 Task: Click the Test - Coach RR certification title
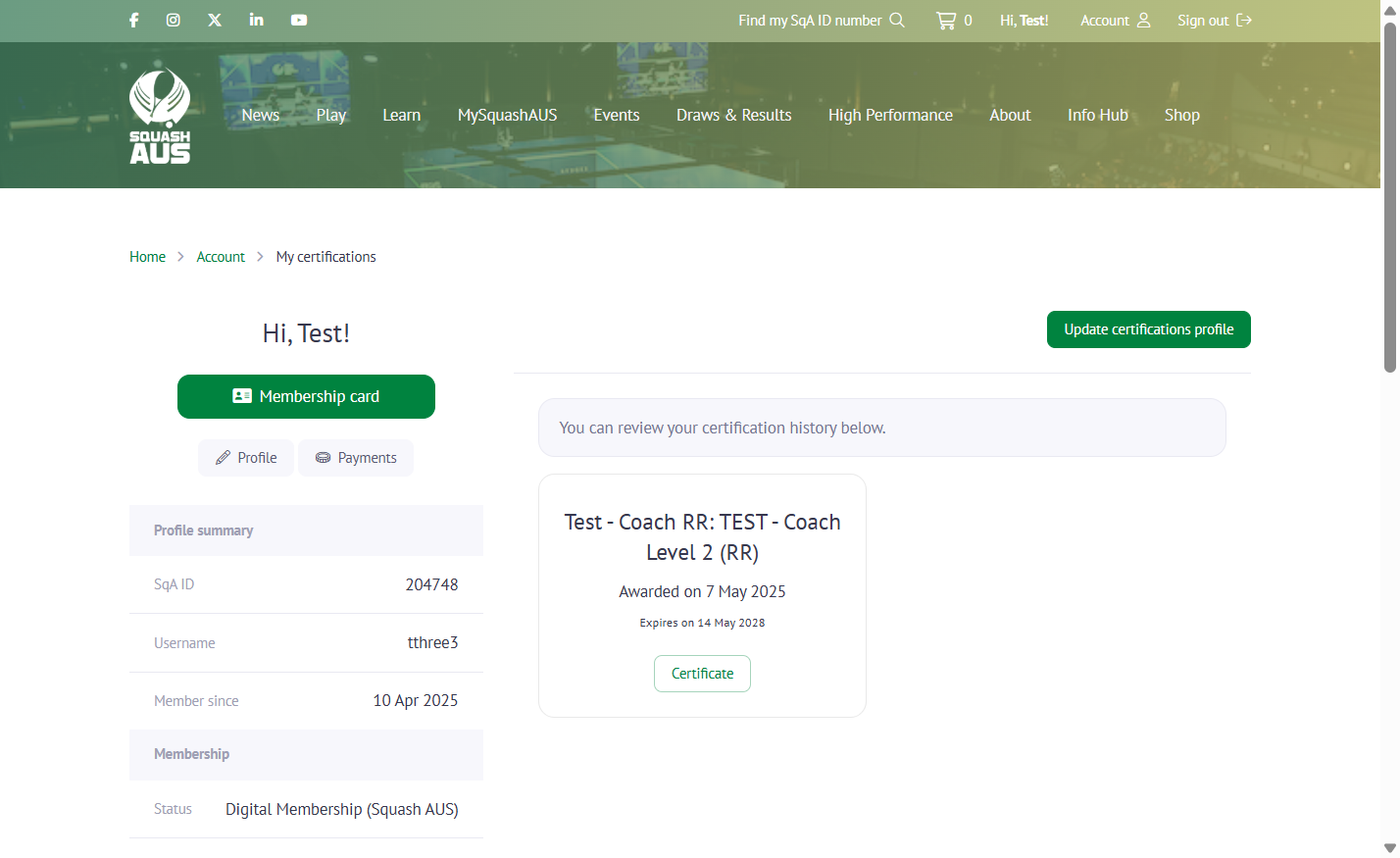(702, 537)
